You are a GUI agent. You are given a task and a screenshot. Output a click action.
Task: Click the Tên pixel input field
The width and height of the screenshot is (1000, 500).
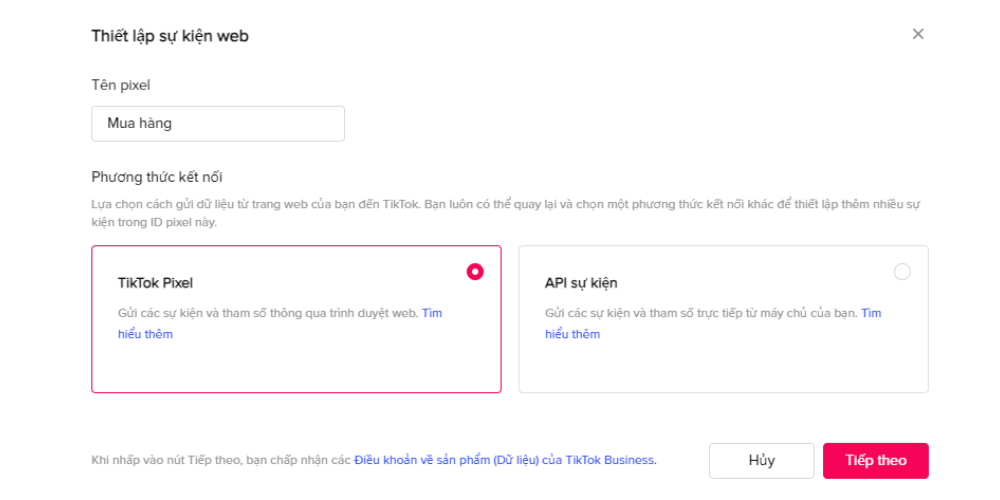218,124
